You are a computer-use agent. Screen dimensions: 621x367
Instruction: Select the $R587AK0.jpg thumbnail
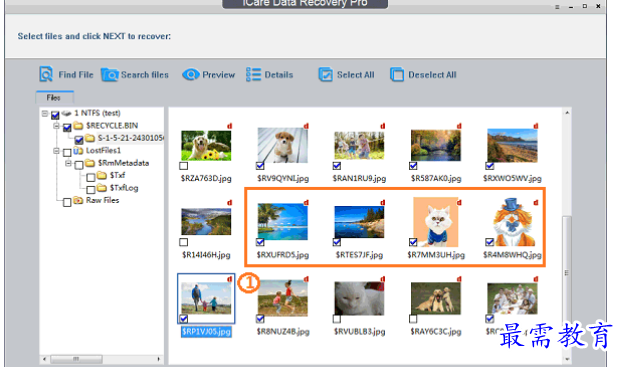click(436, 146)
